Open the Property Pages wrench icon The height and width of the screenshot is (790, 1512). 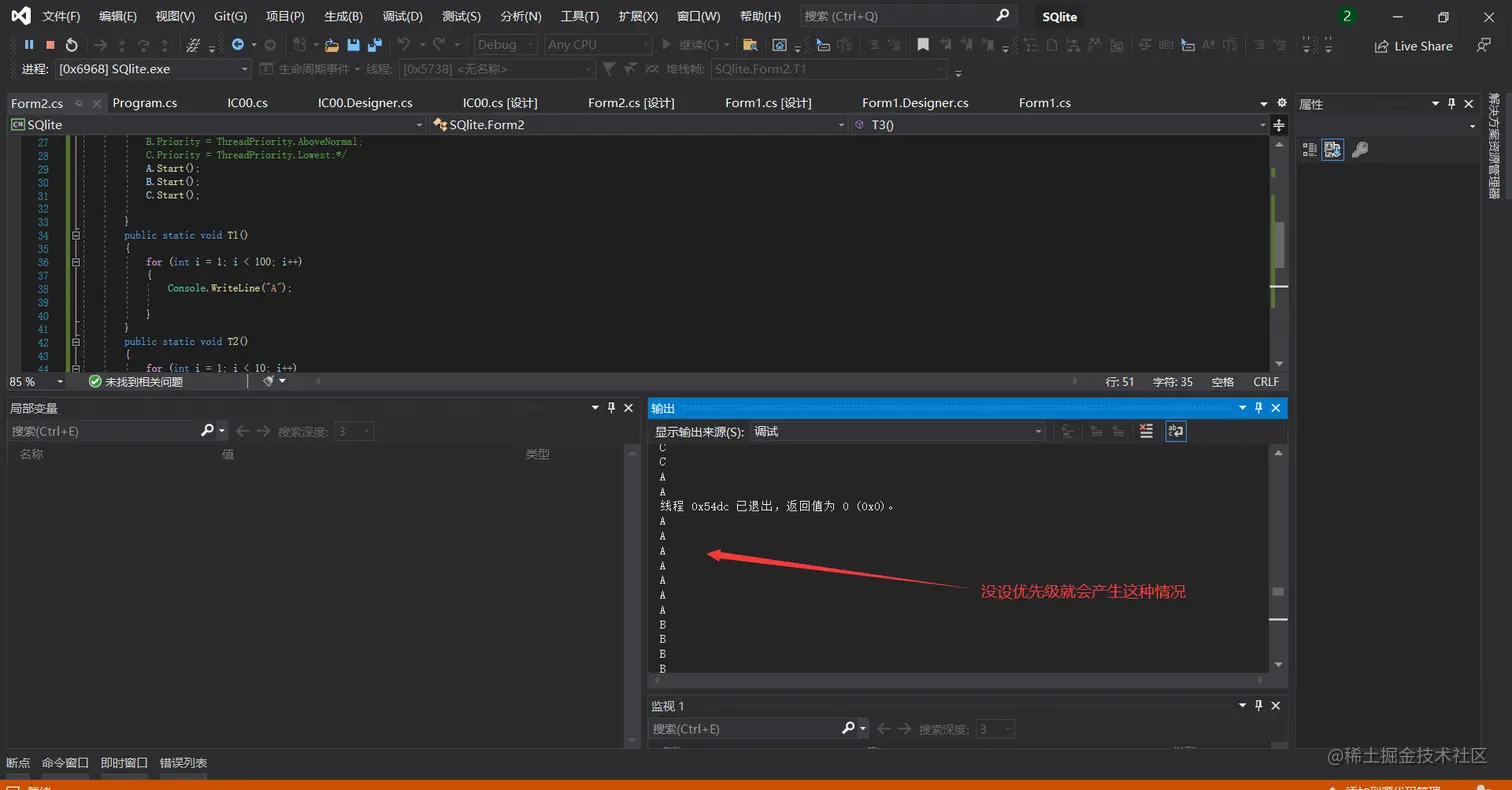pyautogui.click(x=1359, y=149)
